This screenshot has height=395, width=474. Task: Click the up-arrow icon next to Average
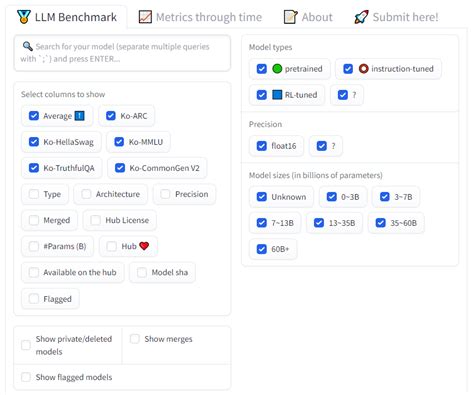pos(79,116)
